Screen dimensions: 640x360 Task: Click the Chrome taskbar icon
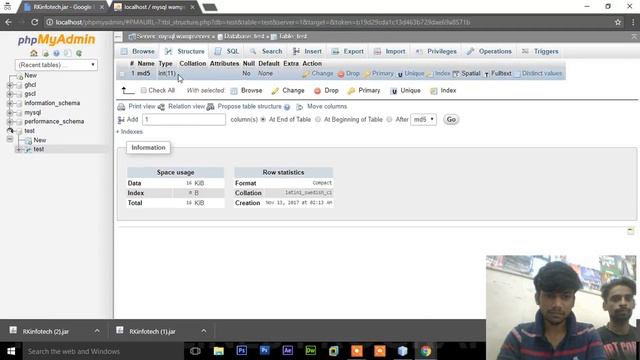(426, 351)
